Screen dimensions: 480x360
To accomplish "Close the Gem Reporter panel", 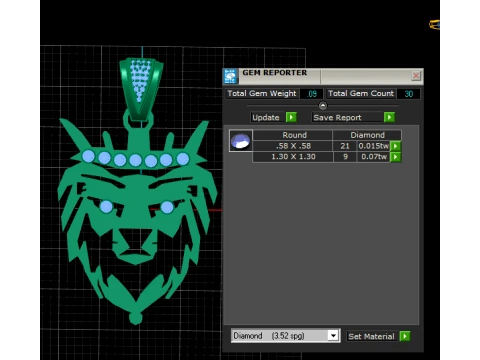I will click(x=416, y=76).
